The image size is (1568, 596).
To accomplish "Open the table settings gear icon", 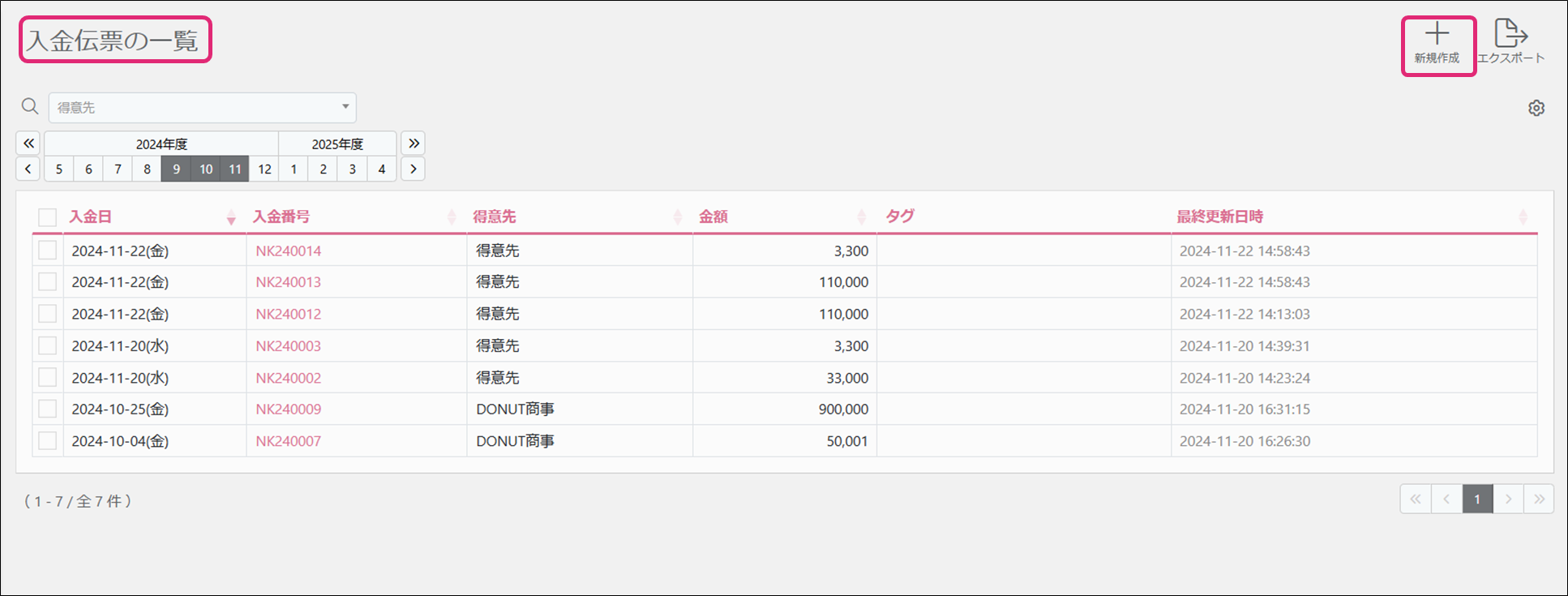I will click(x=1536, y=108).
